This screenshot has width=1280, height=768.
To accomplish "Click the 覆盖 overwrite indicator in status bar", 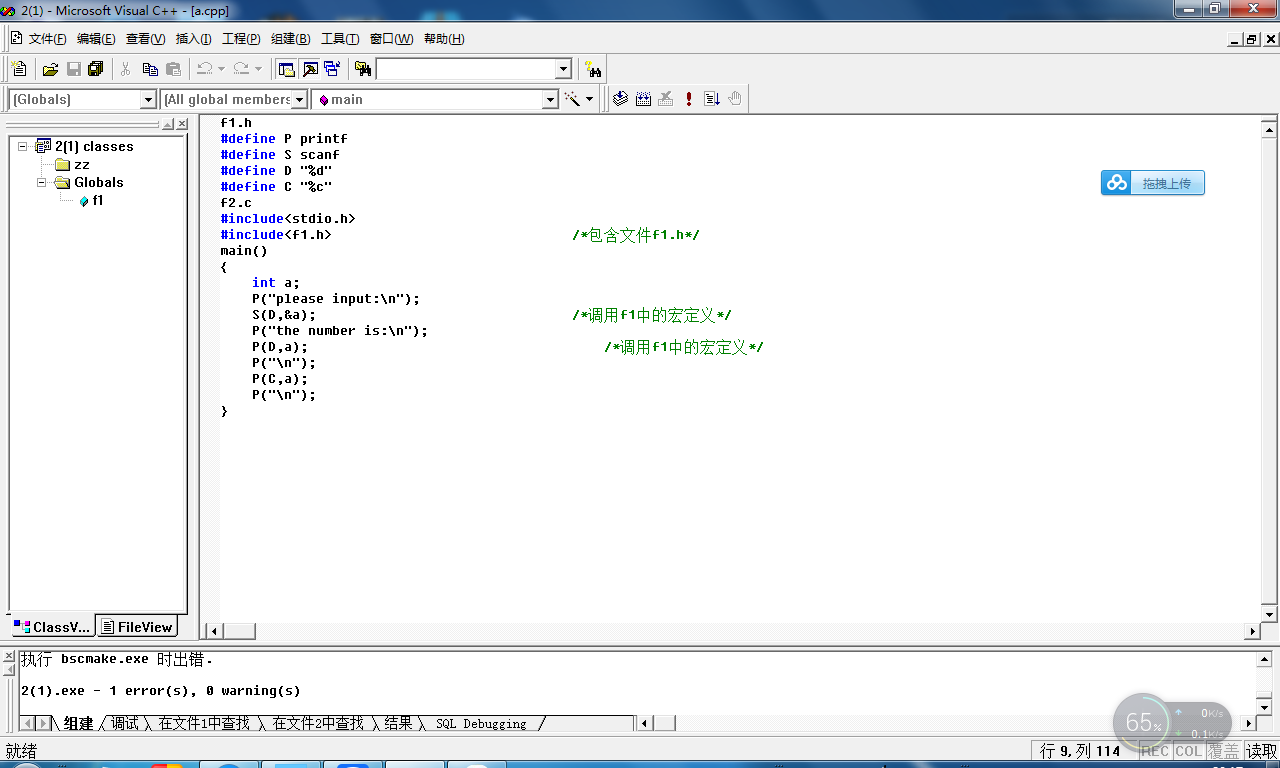I will click(x=1222, y=751).
